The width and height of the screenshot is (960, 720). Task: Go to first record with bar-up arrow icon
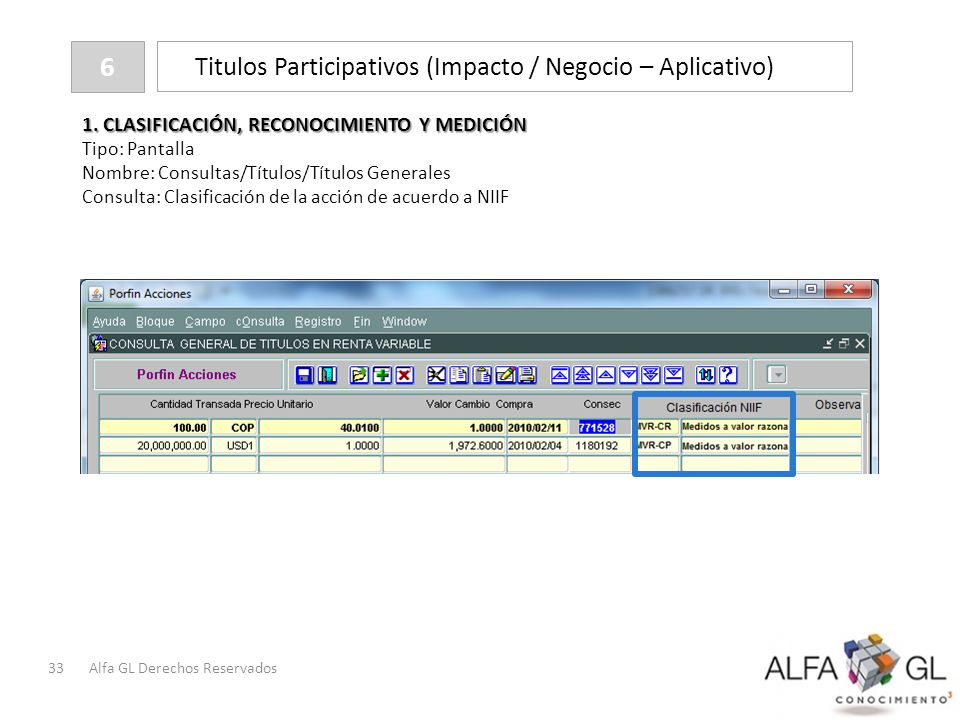(x=560, y=375)
